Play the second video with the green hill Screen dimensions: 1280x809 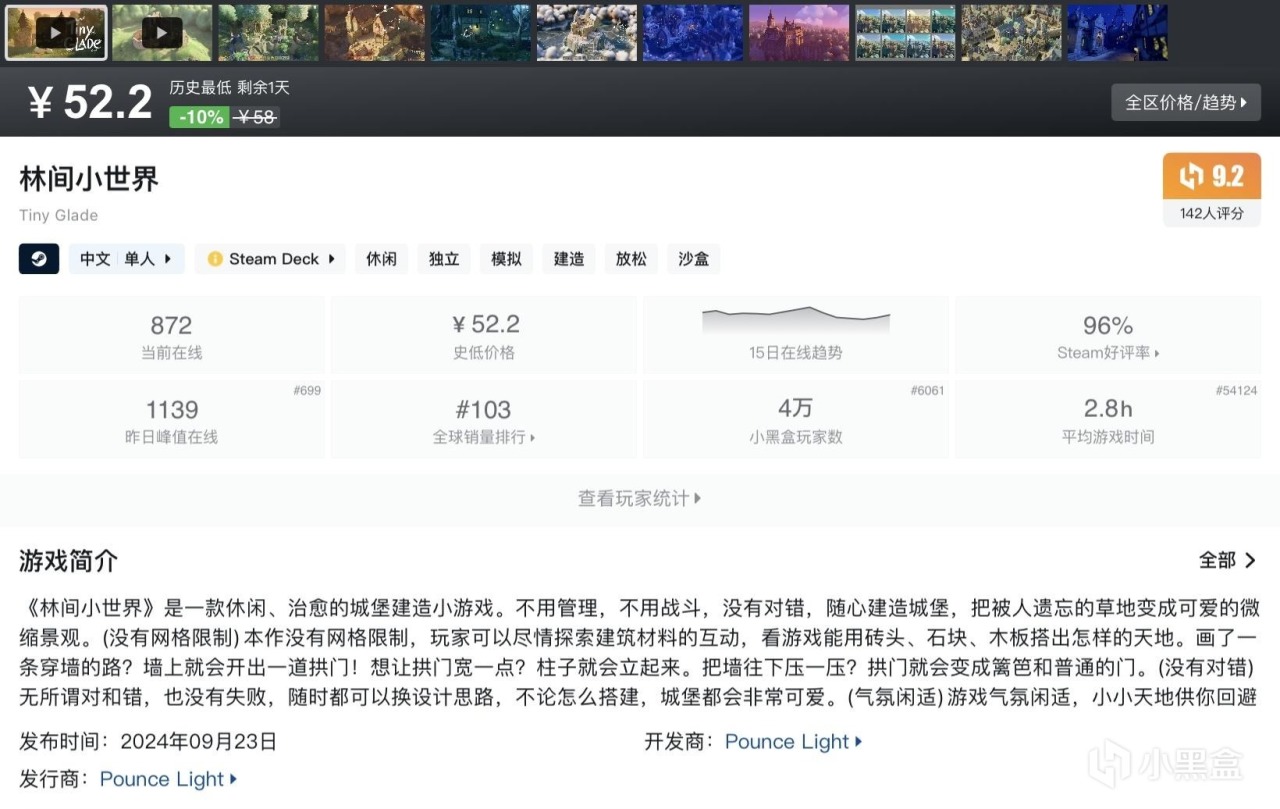click(162, 32)
